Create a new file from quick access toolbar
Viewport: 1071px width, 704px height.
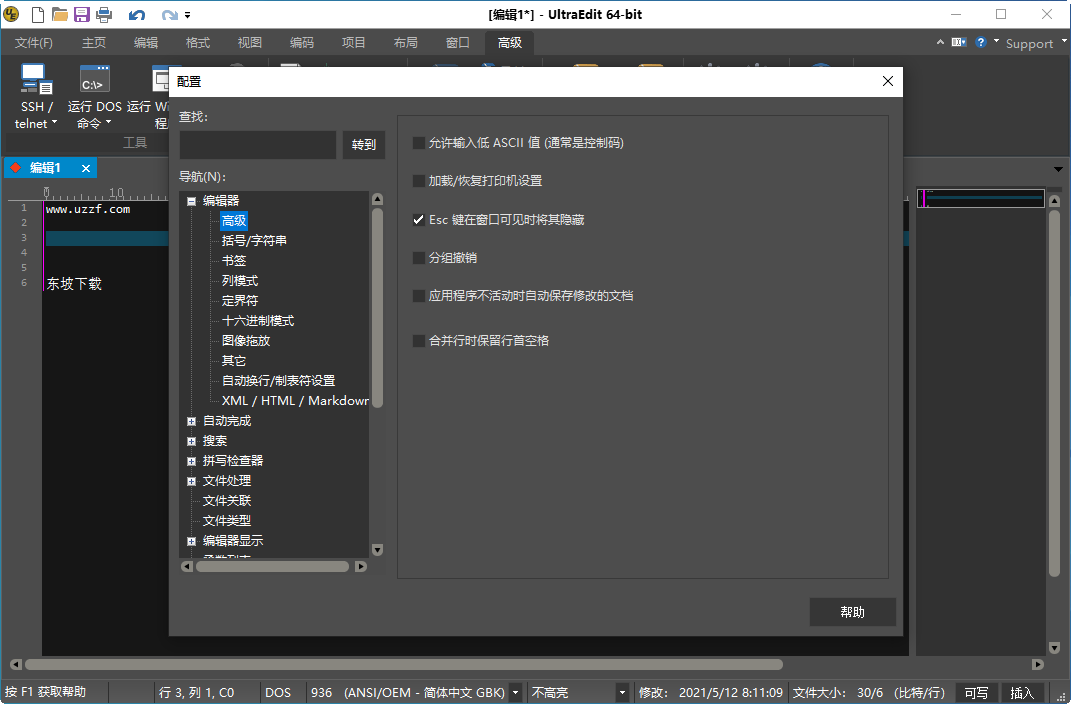(38, 14)
